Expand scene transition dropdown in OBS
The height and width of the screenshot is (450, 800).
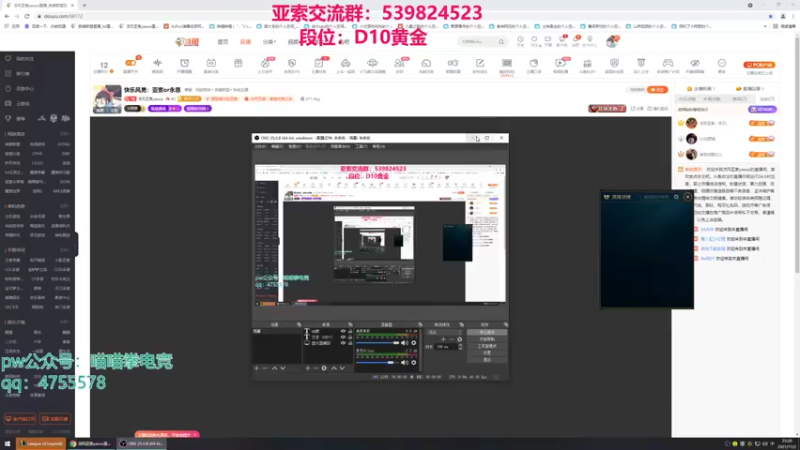(x=445, y=332)
